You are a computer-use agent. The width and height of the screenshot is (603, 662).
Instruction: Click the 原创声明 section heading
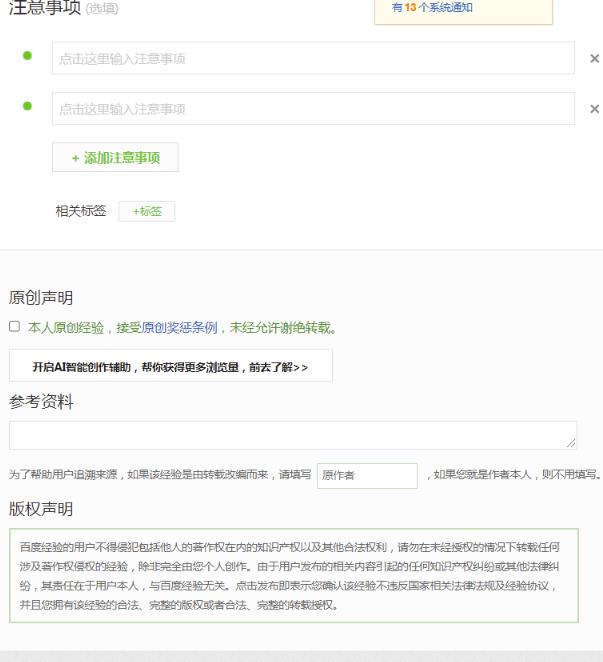41,297
